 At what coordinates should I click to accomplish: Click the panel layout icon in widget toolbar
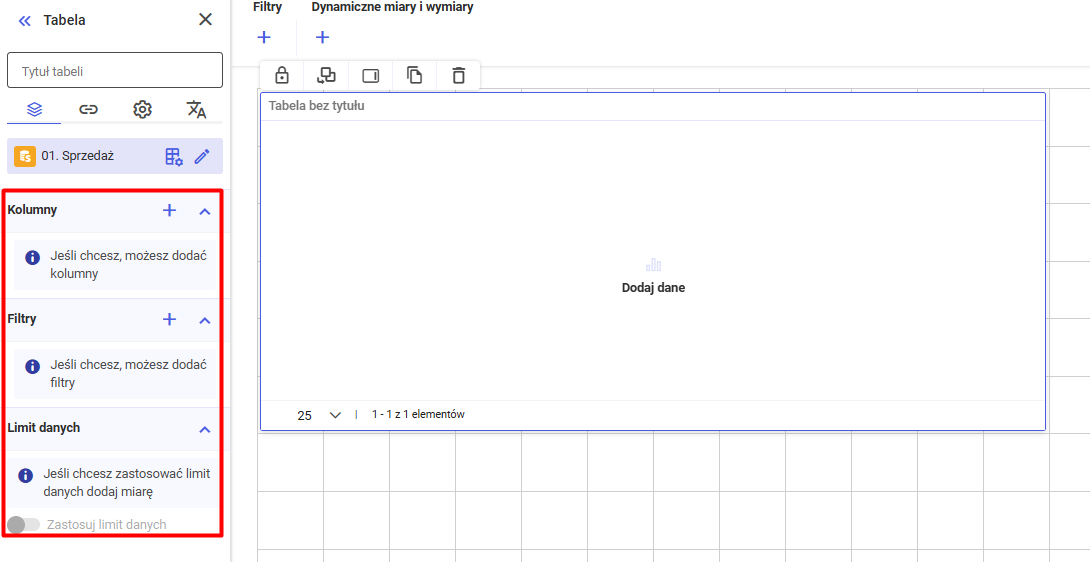[371, 76]
